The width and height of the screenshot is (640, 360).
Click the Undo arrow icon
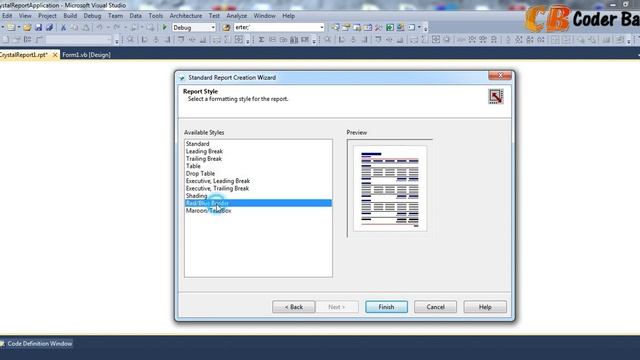pyautogui.click(x=99, y=27)
